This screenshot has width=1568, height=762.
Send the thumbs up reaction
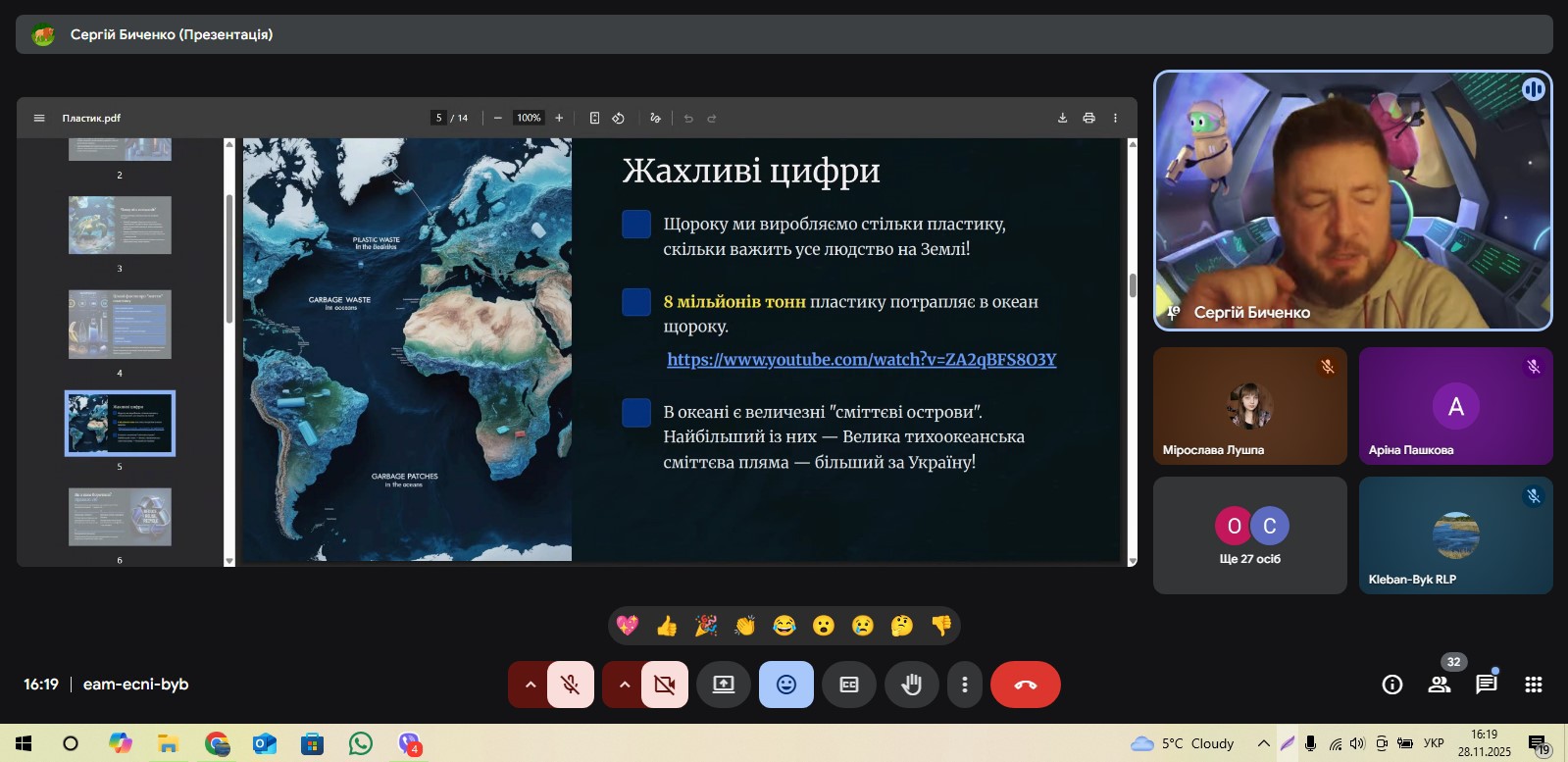coord(667,626)
